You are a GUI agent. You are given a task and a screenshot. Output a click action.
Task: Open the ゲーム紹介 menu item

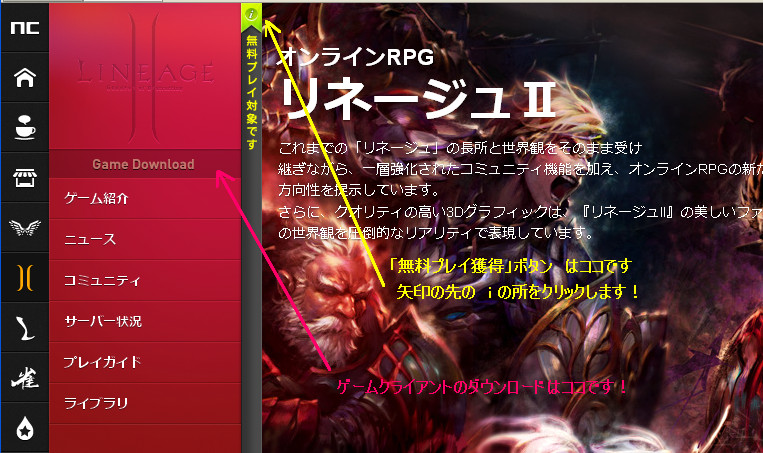coord(145,199)
